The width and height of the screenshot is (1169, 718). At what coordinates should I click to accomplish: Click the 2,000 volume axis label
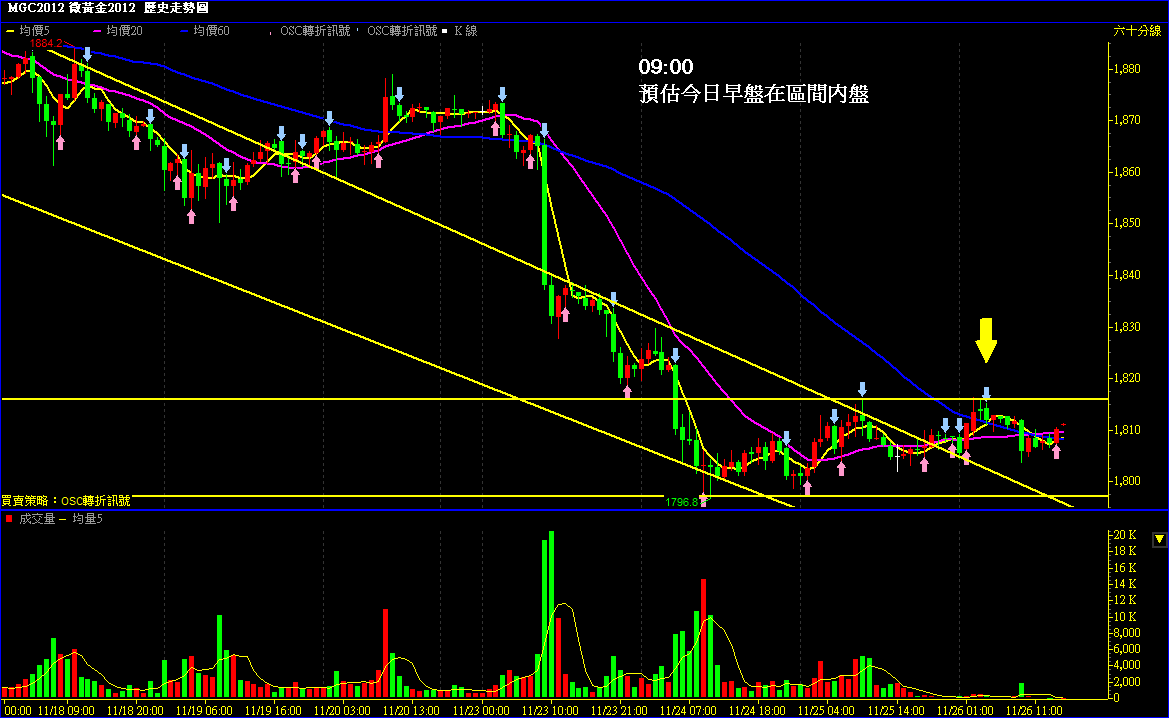click(1127, 681)
